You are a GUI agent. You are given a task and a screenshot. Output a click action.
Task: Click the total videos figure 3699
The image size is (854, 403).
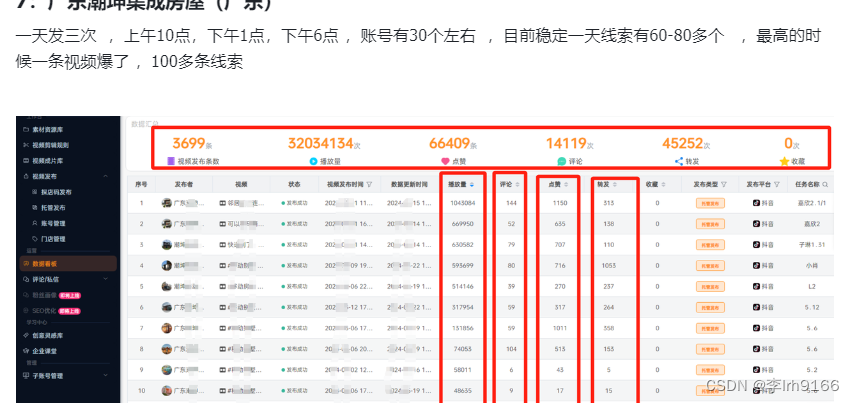[188, 143]
